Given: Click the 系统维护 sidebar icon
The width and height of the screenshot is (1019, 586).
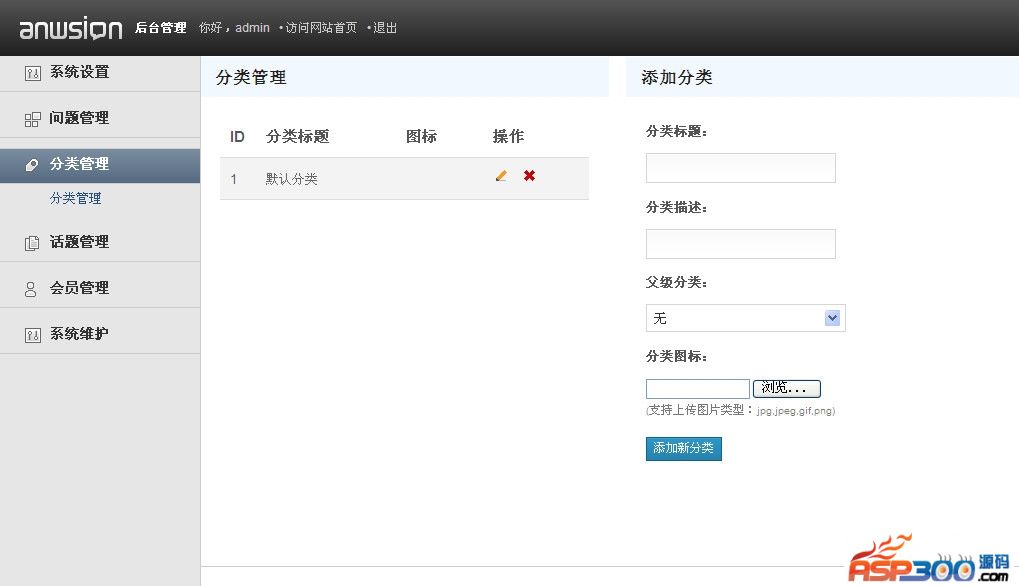Looking at the screenshot, I should click(32, 335).
